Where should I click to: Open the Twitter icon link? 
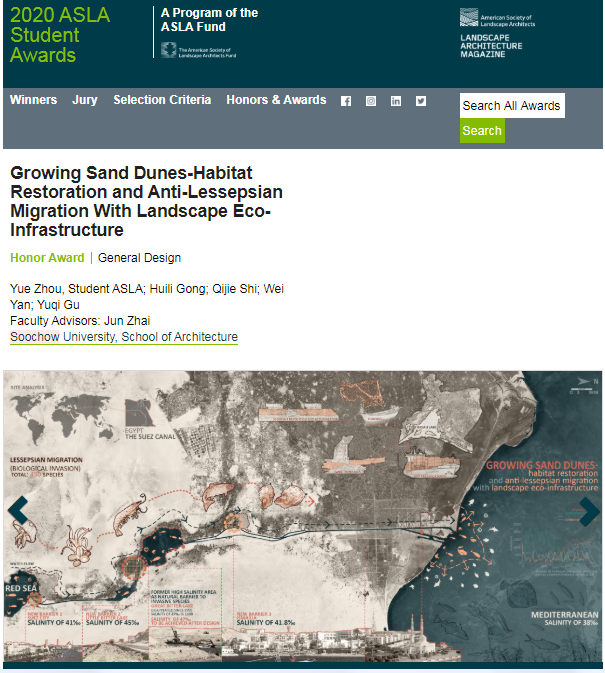click(421, 101)
